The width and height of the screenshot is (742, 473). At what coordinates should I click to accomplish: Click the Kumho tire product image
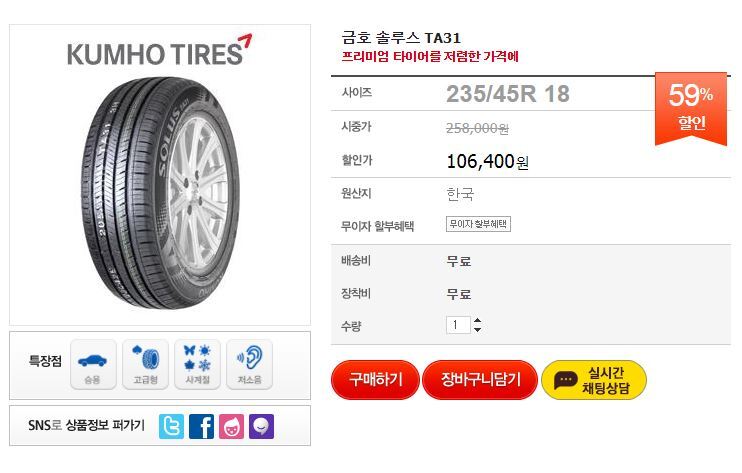click(x=159, y=193)
